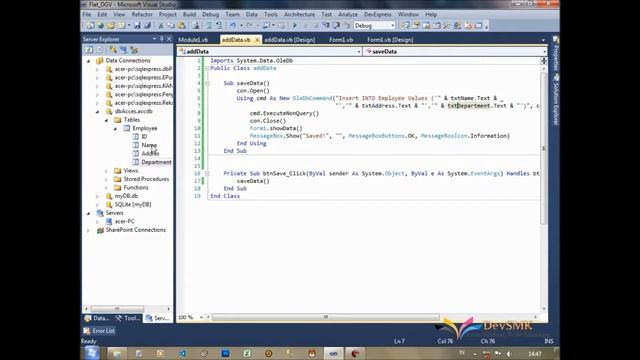Open Windows Explorer from the taskbar
This screenshot has height=360, width=640.
(117, 353)
